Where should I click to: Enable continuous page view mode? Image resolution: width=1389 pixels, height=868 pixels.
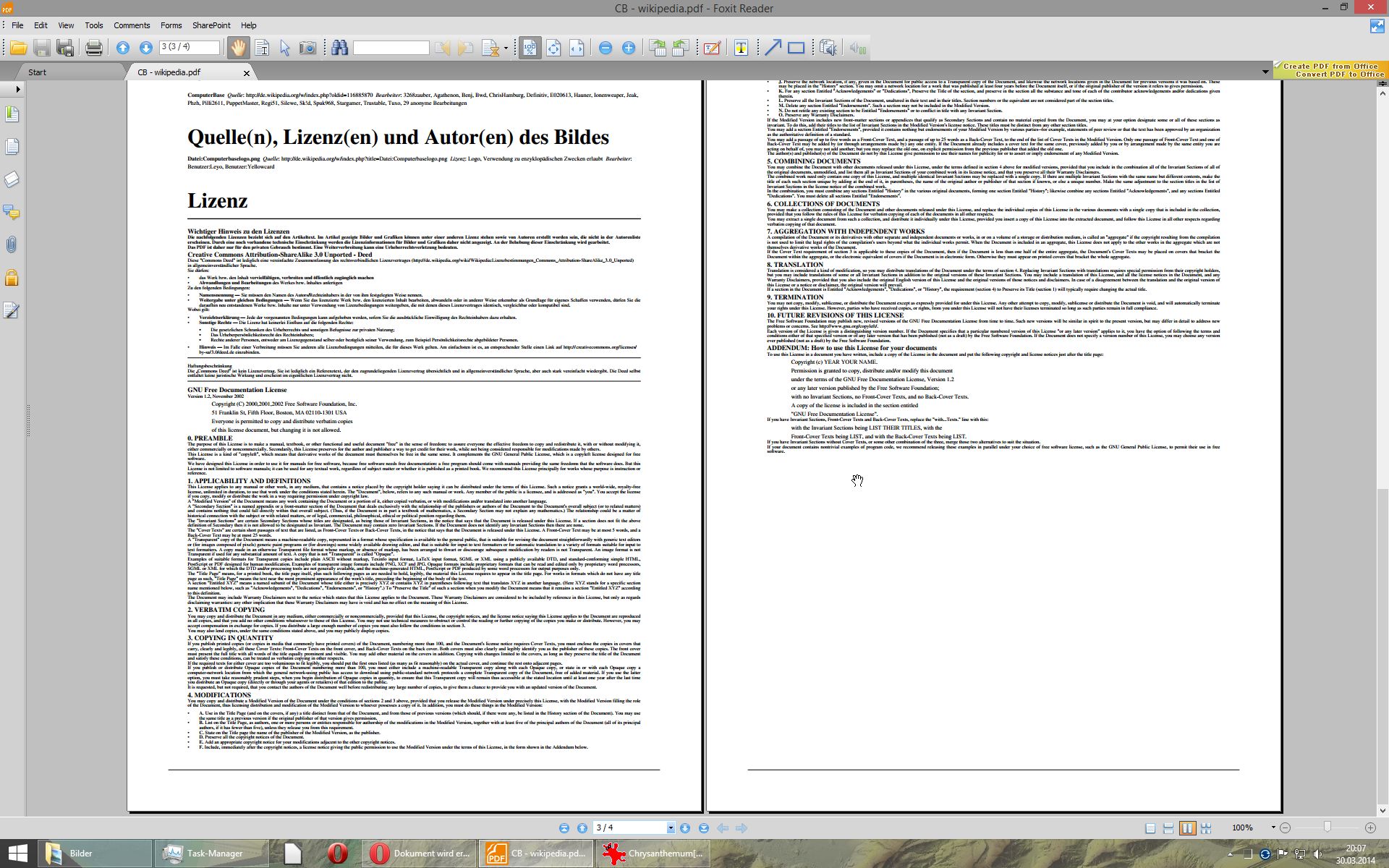pyautogui.click(x=1168, y=828)
